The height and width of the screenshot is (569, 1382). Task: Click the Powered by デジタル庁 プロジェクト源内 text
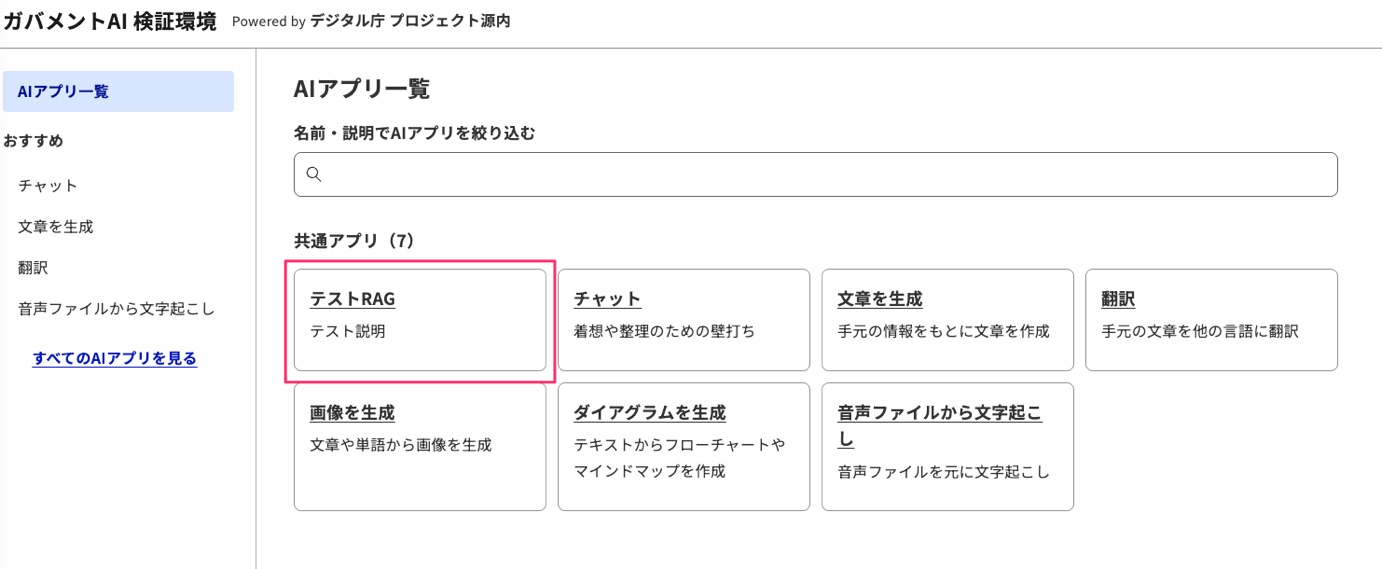[371, 21]
